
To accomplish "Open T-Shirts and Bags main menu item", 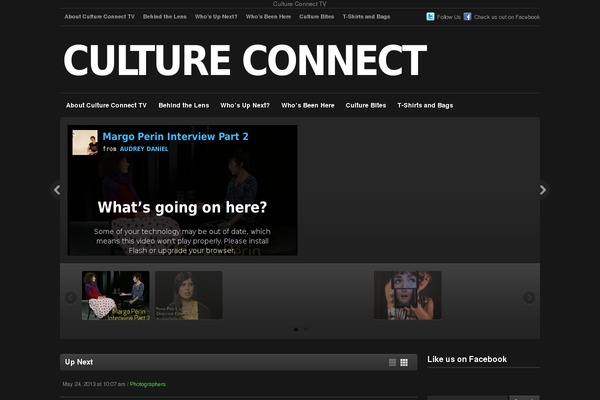I will 425,105.
